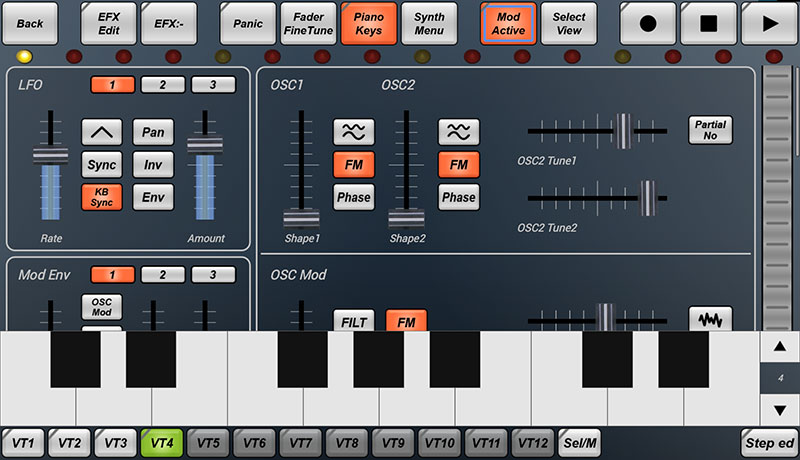Select voice track VT4
Viewport: 800px width, 460px height.
point(162,443)
